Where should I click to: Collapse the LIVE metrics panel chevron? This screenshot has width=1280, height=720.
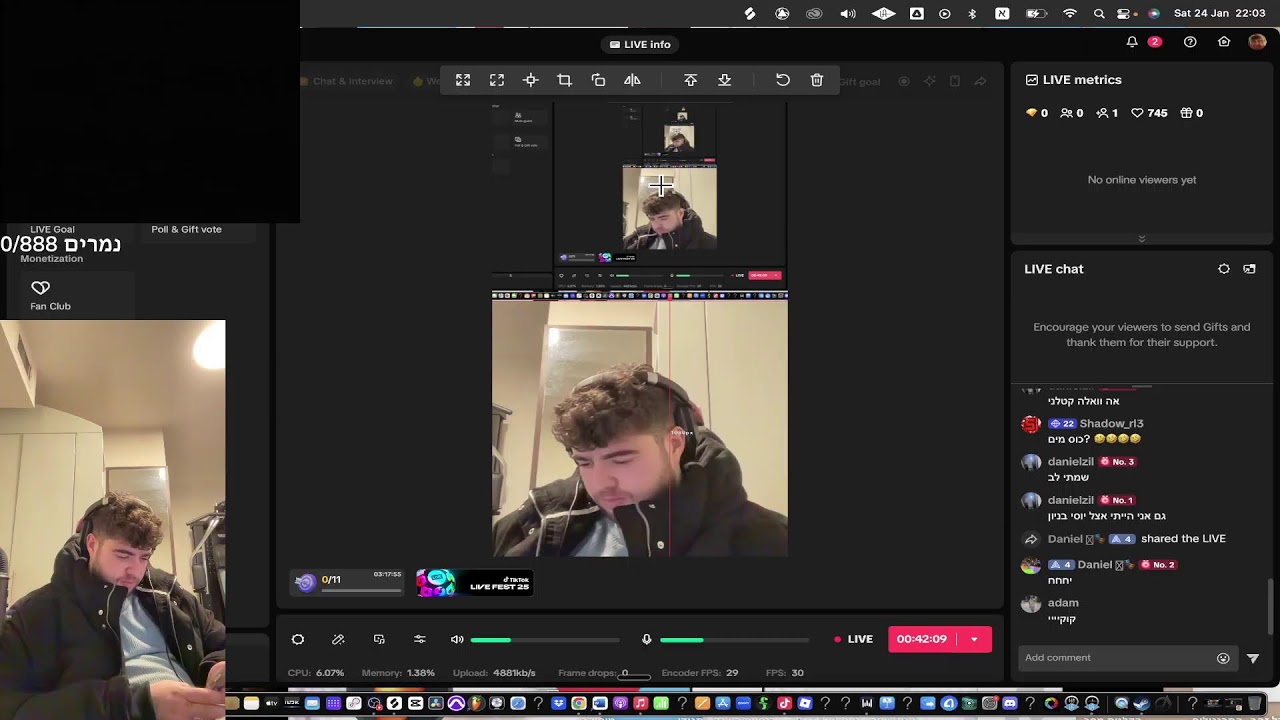pyautogui.click(x=1141, y=239)
